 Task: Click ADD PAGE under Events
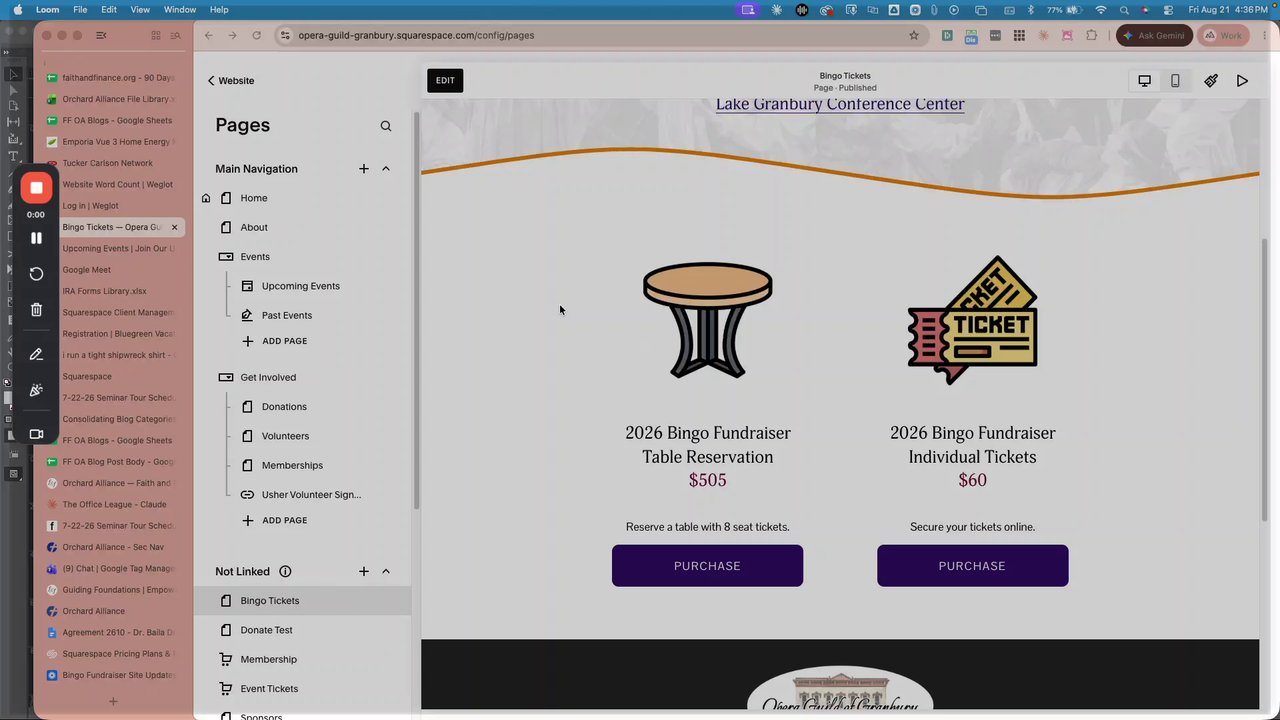click(x=275, y=341)
